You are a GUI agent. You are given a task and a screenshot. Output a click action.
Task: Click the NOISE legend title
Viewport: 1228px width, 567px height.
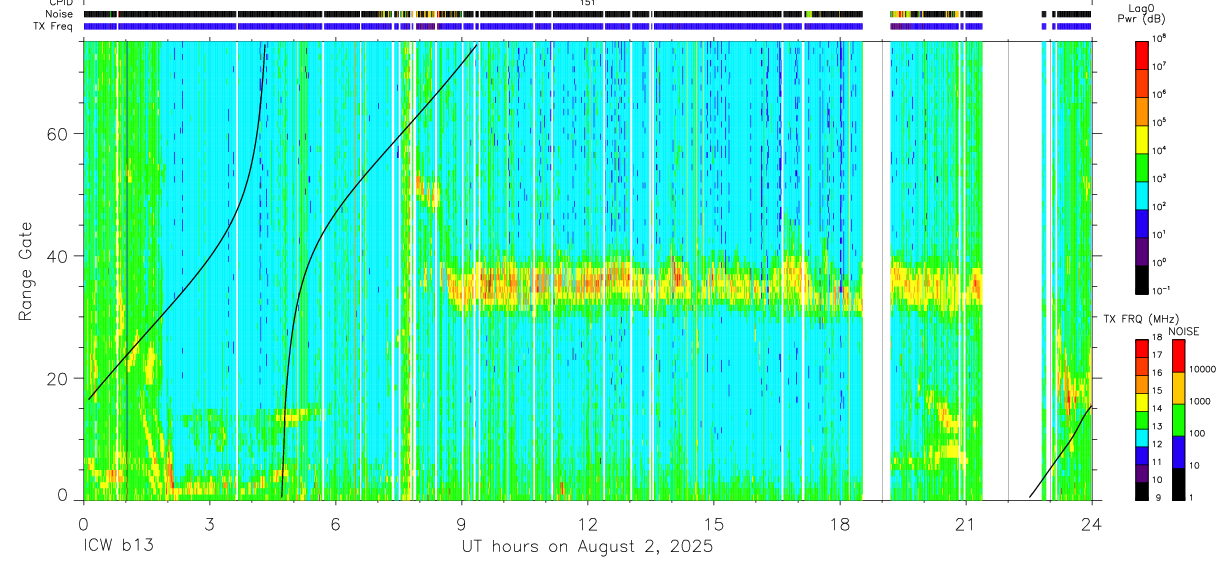[1182, 330]
